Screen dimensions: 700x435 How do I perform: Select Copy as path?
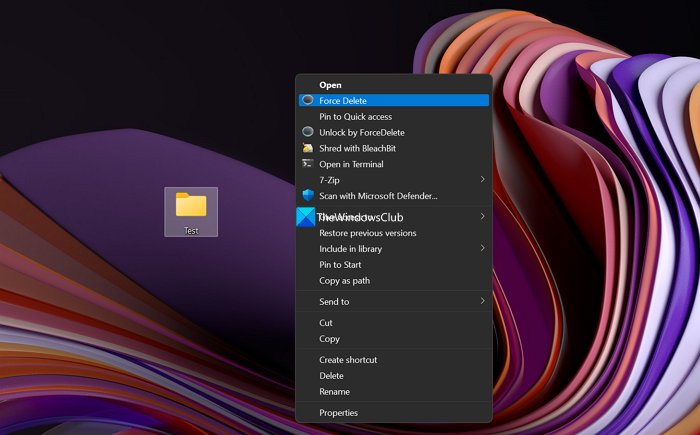tap(394, 280)
